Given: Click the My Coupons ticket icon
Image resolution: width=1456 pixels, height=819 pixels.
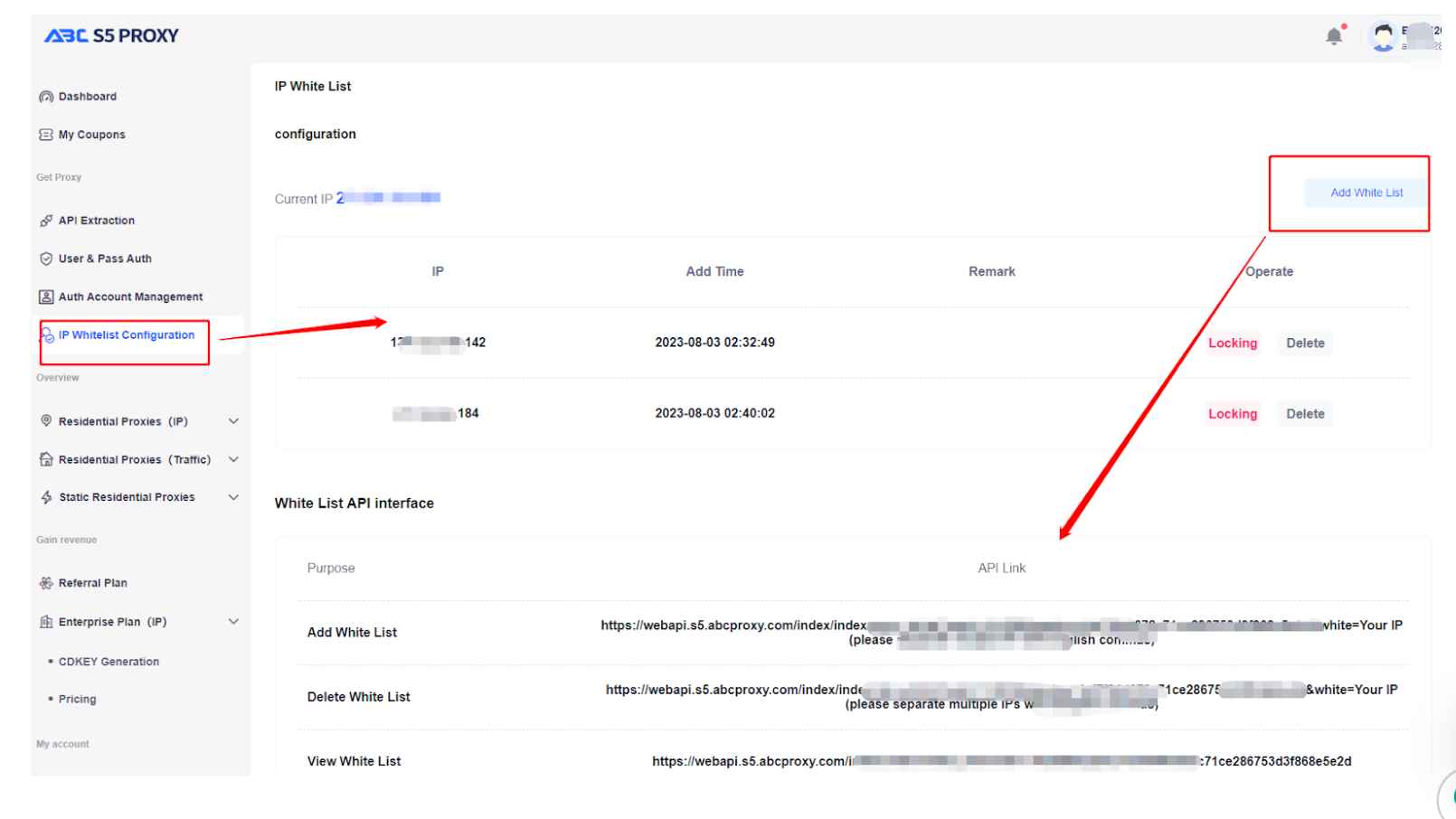Looking at the screenshot, I should (46, 135).
